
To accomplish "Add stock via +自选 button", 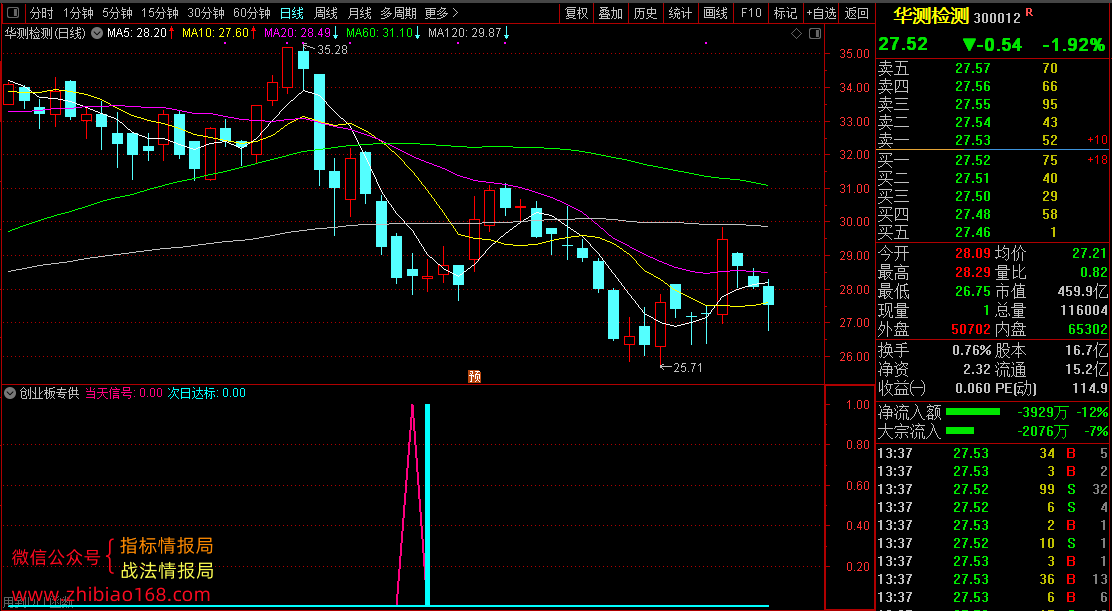I will point(821,13).
